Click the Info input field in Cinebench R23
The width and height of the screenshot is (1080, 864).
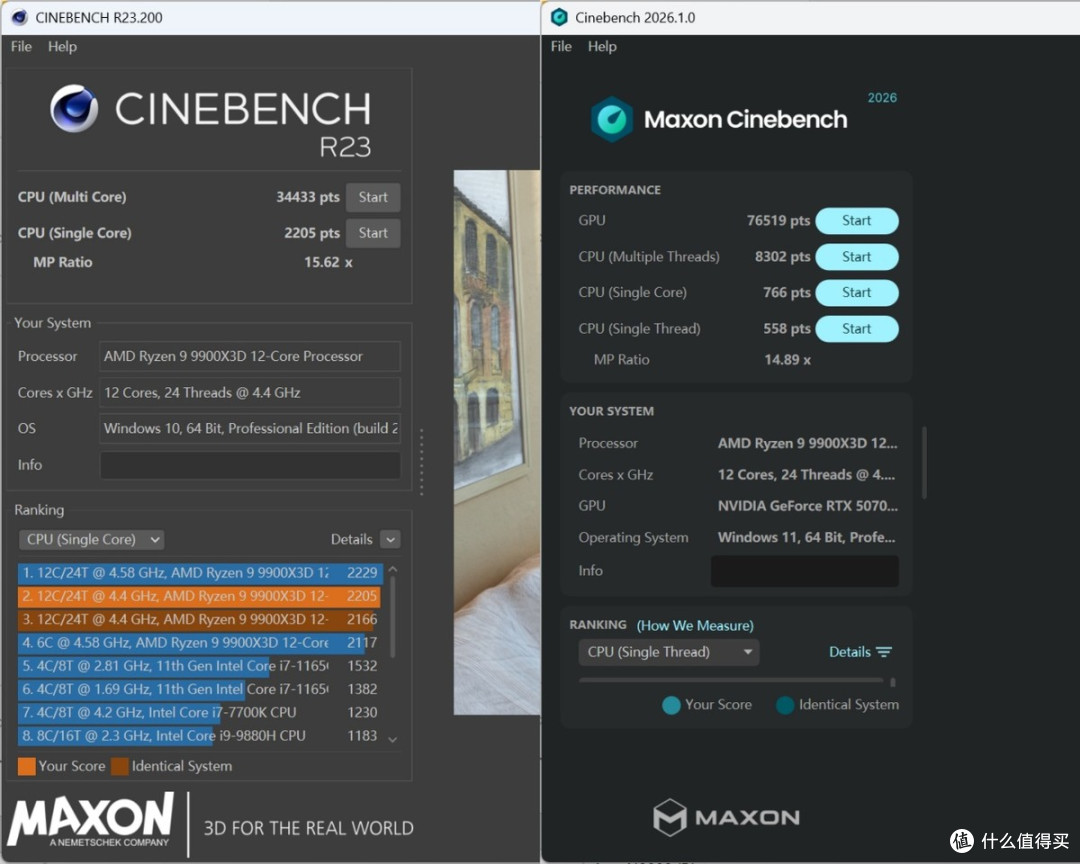[250, 465]
